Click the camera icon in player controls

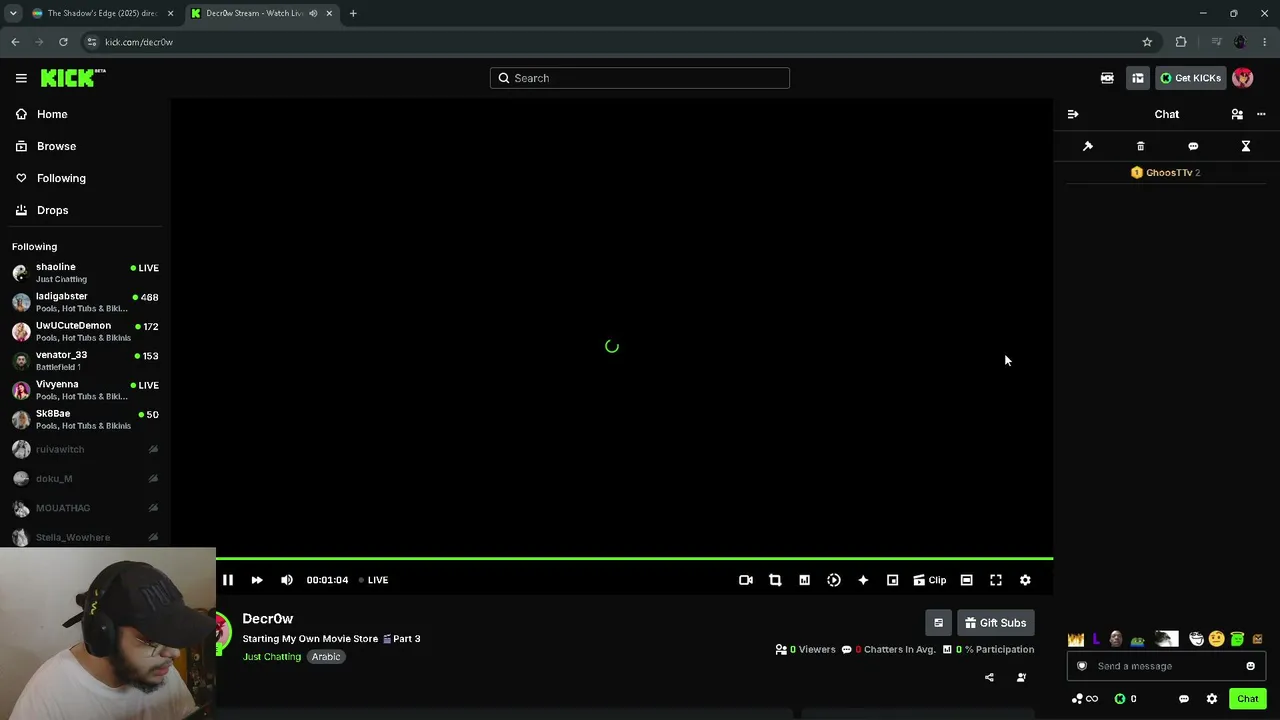(x=746, y=580)
